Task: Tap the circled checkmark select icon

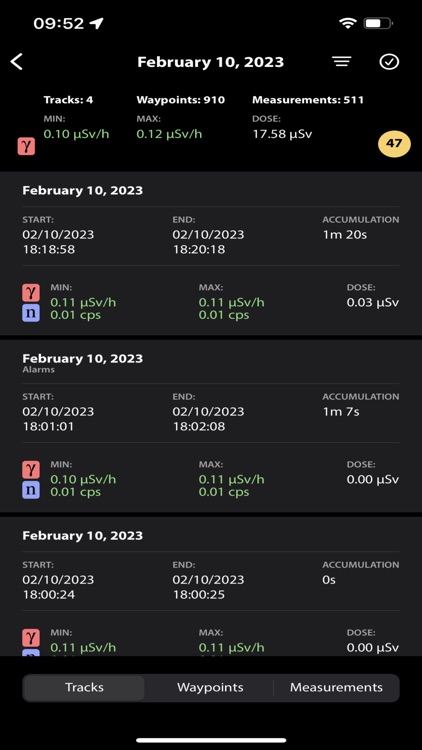Action: pos(389,62)
